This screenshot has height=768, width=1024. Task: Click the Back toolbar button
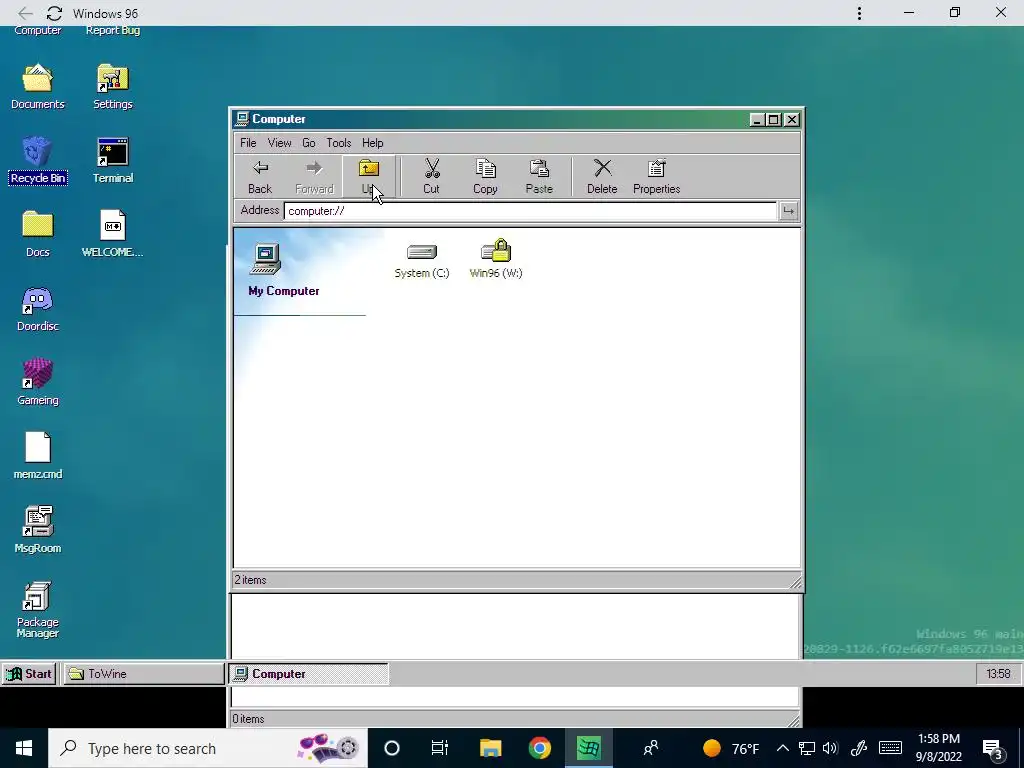(260, 176)
